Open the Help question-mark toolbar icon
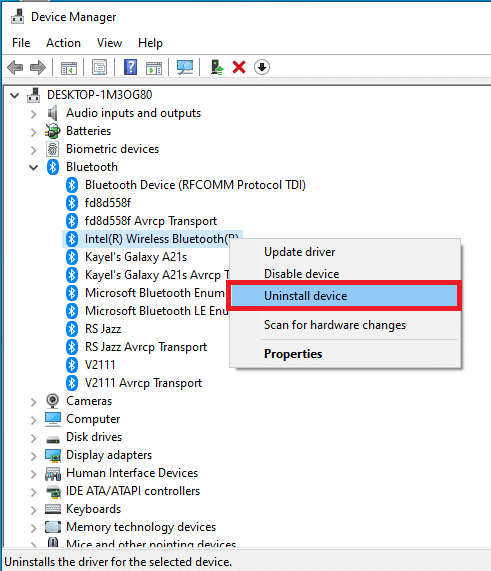The height and width of the screenshot is (571, 491). (x=130, y=67)
